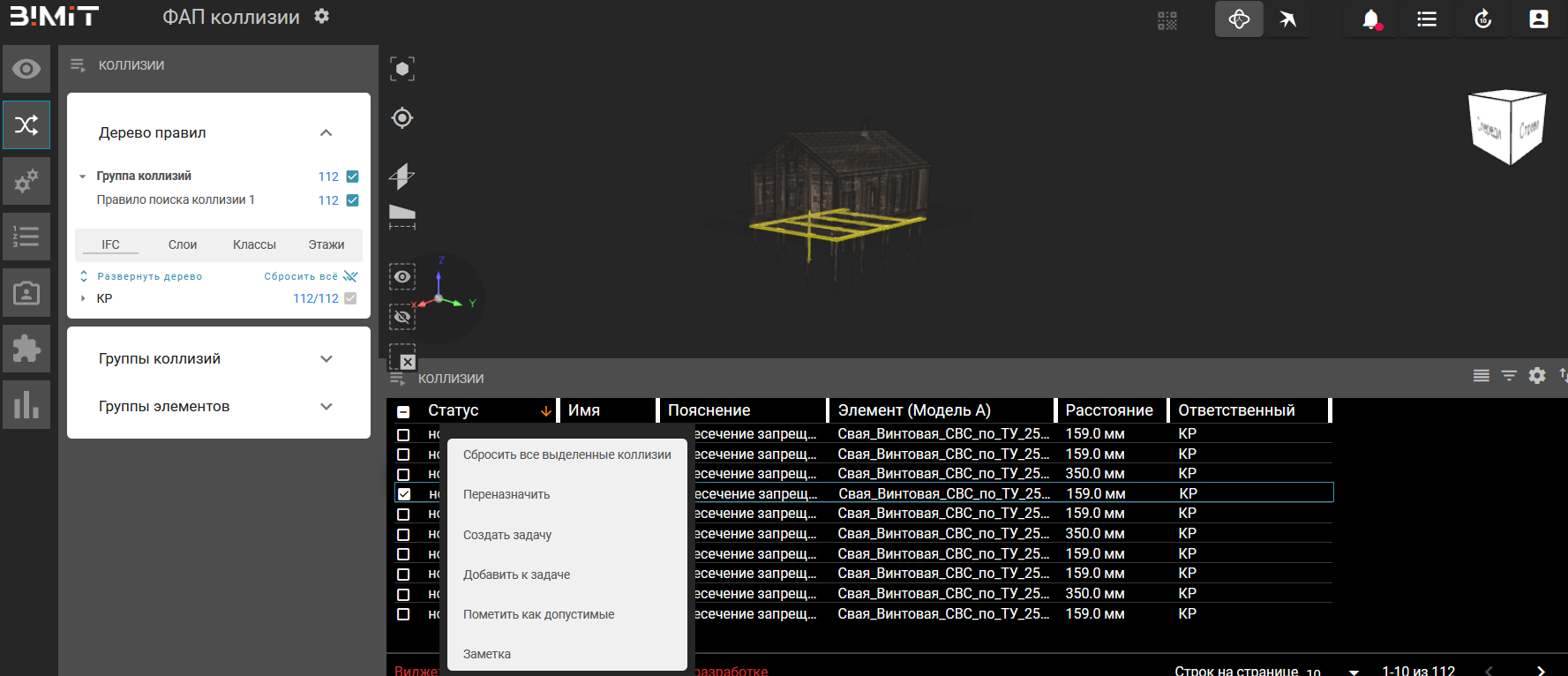Expand the Группы элементов section
This screenshot has width=1568, height=676.
(326, 407)
